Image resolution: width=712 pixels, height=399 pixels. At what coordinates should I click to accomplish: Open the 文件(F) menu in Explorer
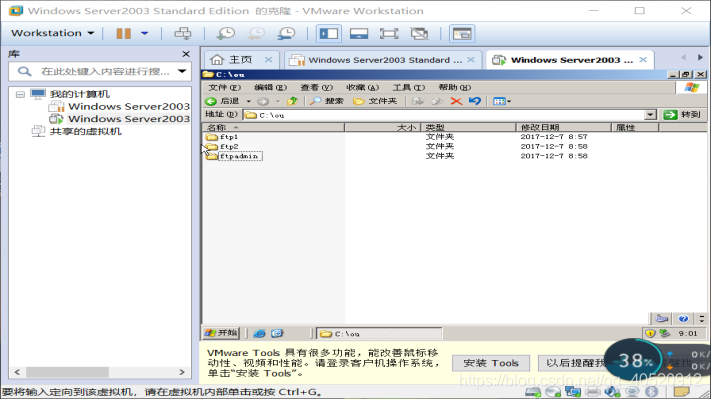pyautogui.click(x=224, y=87)
